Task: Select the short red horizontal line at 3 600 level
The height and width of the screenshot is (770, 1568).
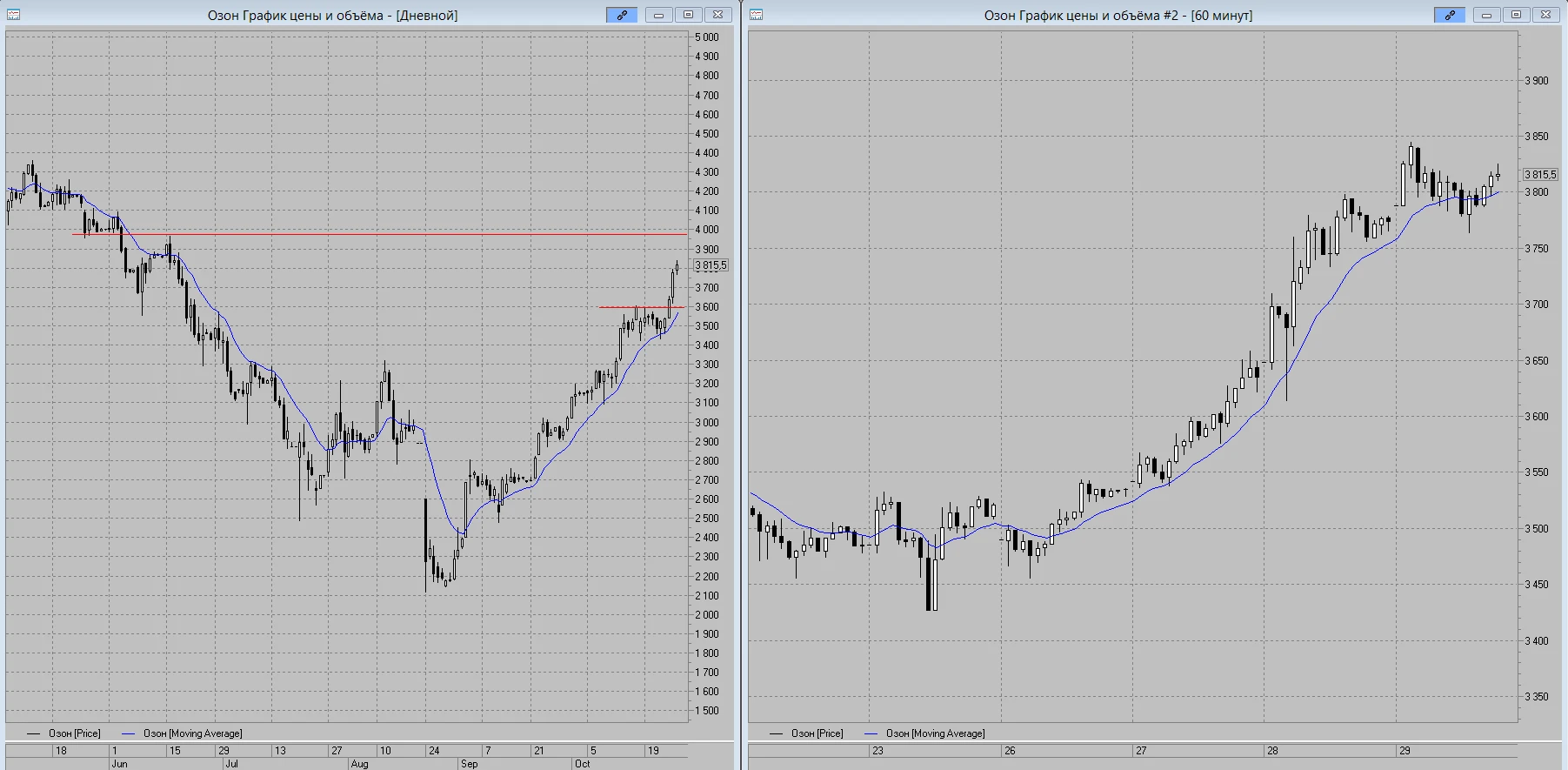Action: 642,307
